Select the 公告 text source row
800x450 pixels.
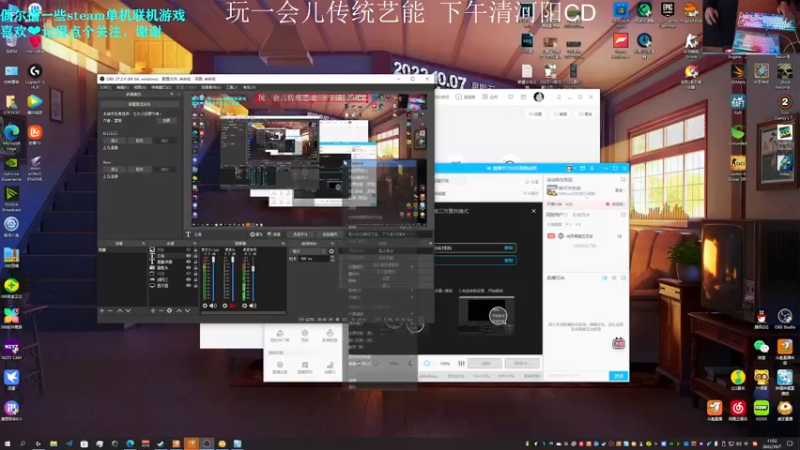(173, 256)
